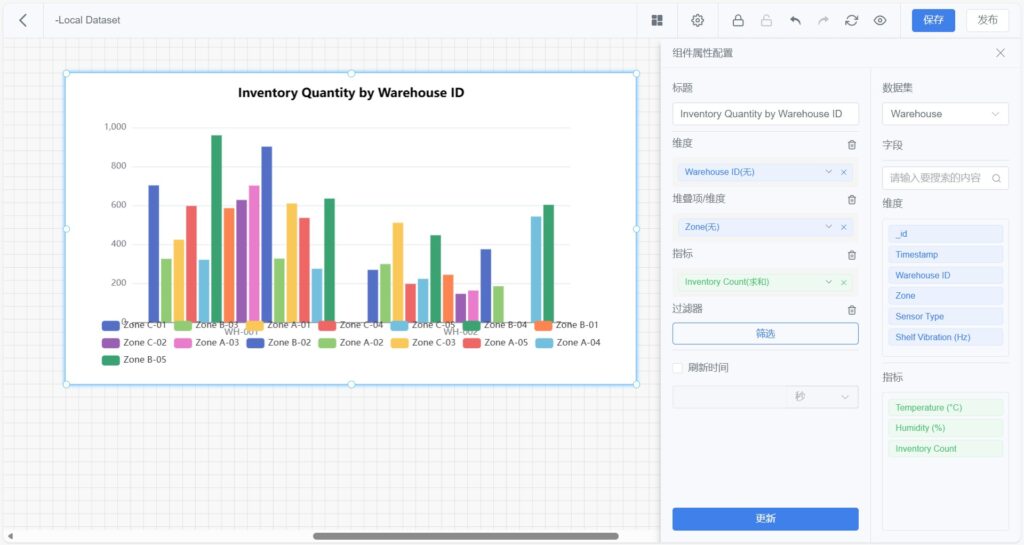Open the Warehouse ID(无) dimension dropdown
Image resolution: width=1024 pixels, height=545 pixels.
828,172
